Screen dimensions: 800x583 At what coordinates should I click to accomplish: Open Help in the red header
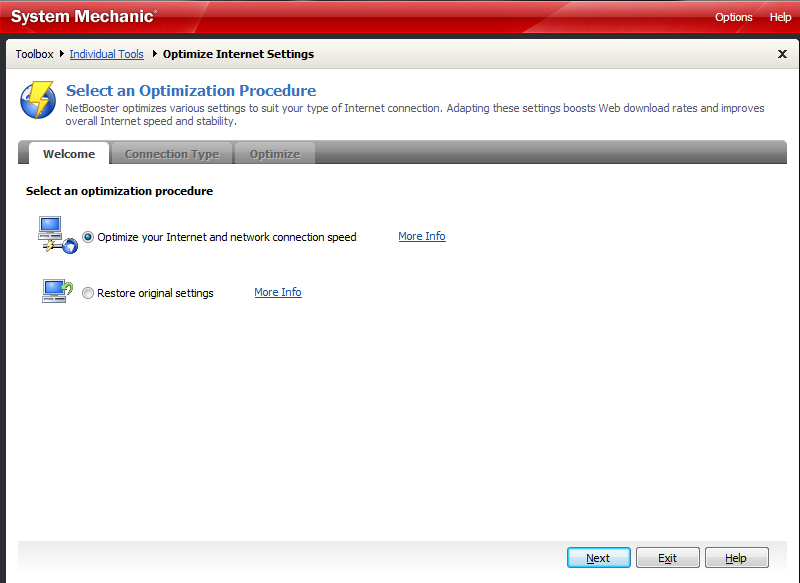click(780, 17)
